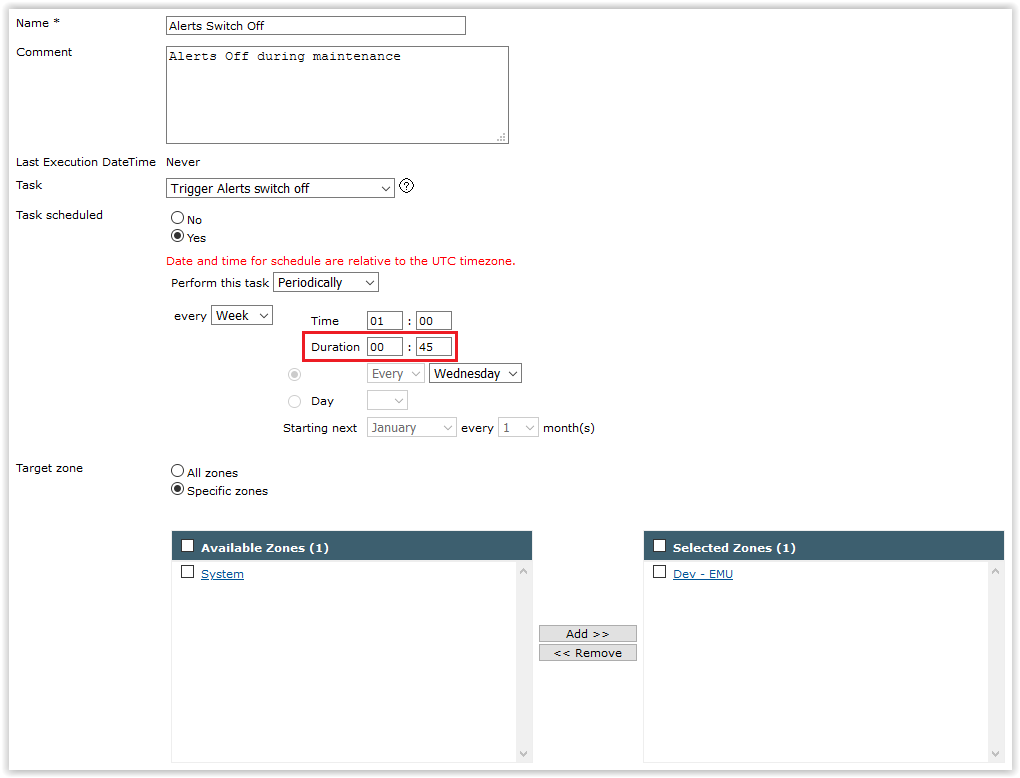Open the month interval dropdown showing 1

coord(518,427)
